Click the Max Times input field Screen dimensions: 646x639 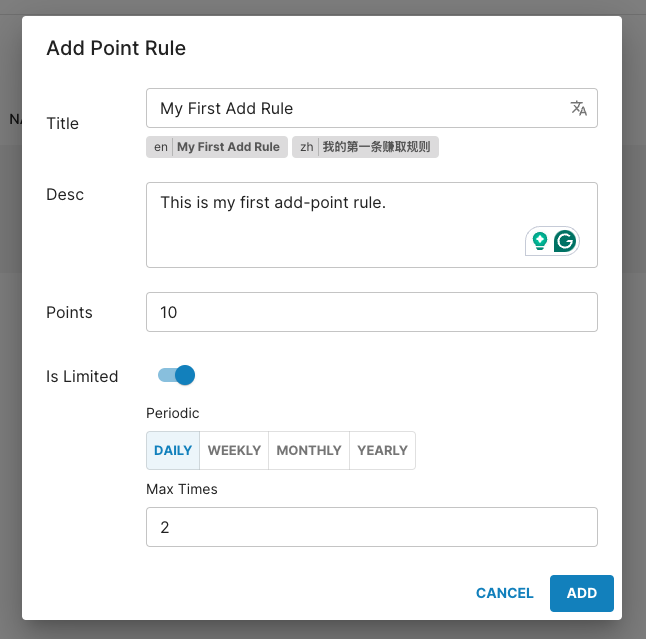tap(371, 527)
